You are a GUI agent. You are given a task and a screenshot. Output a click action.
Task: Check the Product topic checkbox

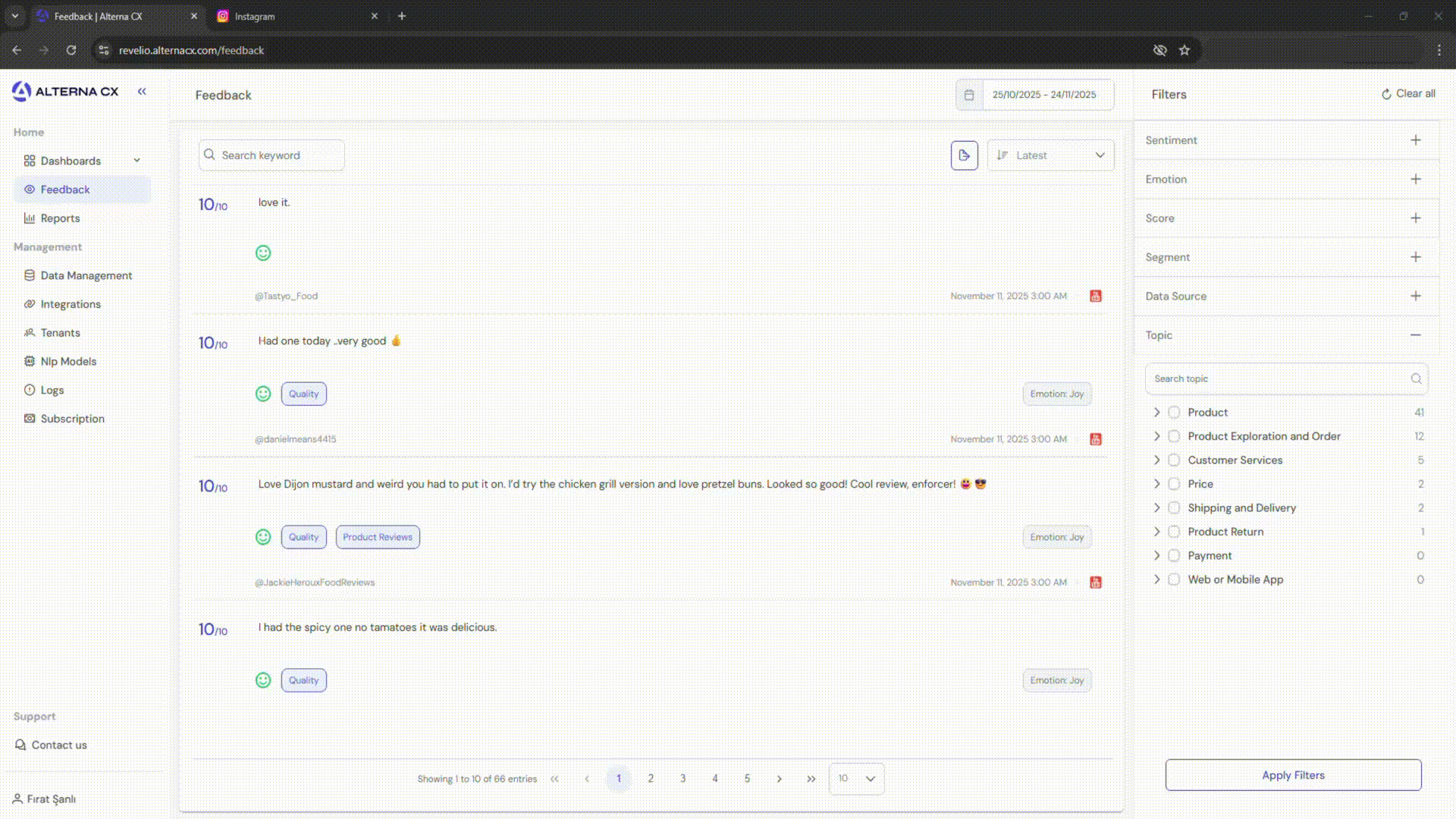click(x=1174, y=413)
